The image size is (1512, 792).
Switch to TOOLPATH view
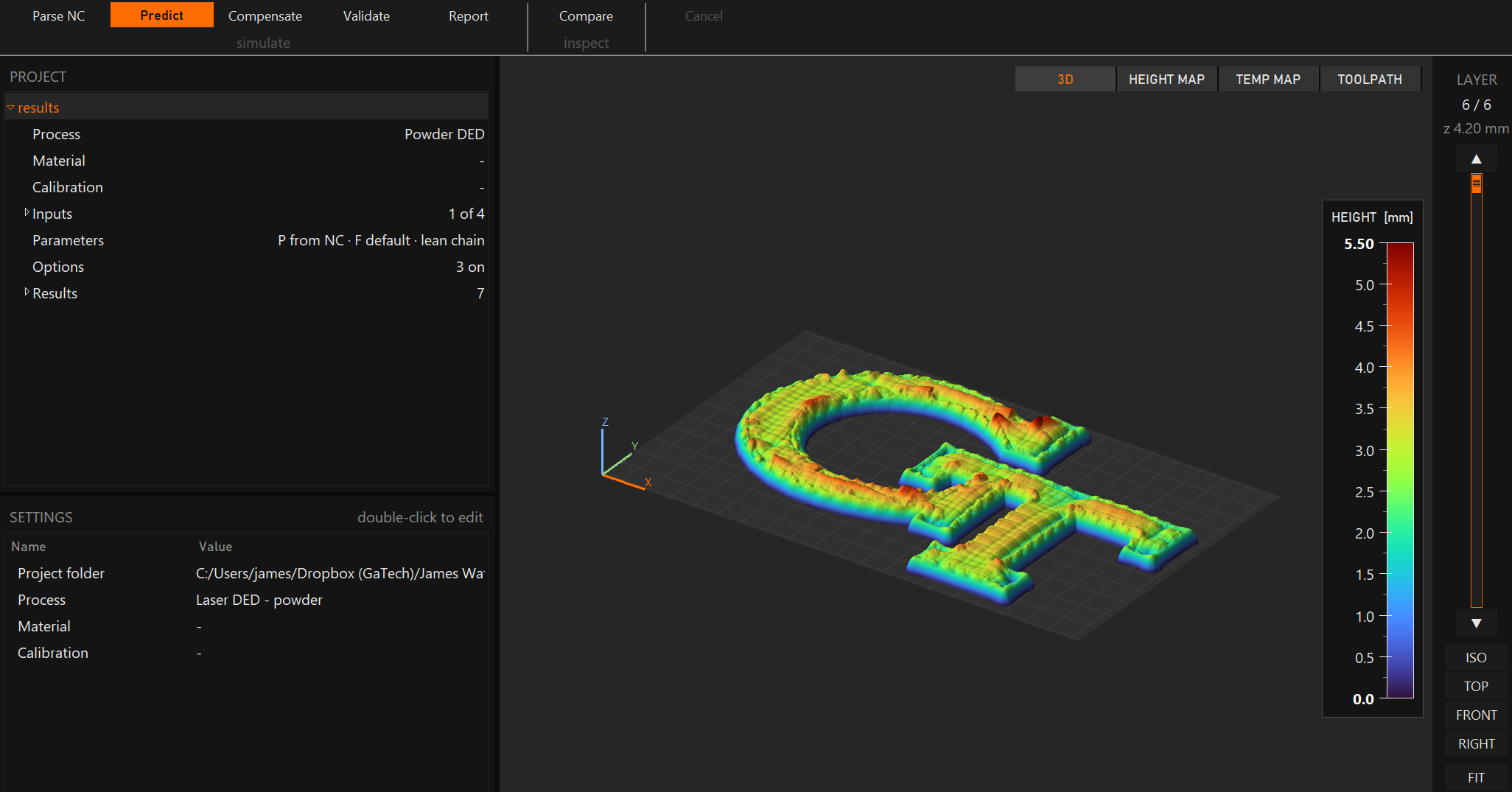(x=1370, y=79)
